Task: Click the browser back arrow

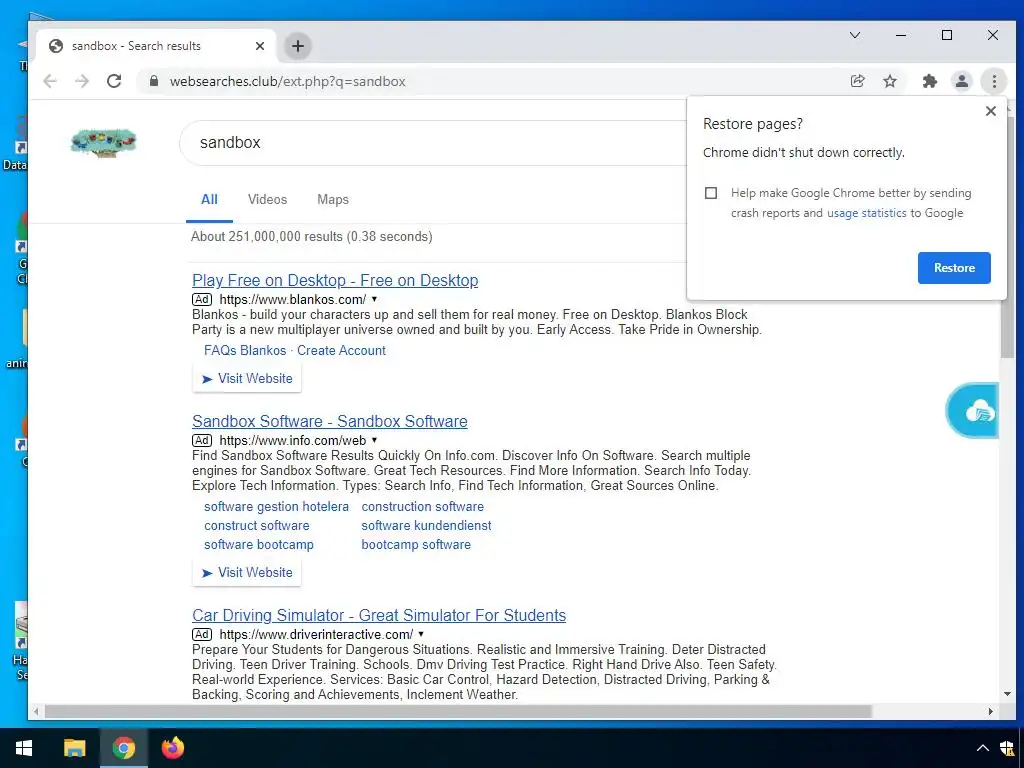Action: pos(50,81)
